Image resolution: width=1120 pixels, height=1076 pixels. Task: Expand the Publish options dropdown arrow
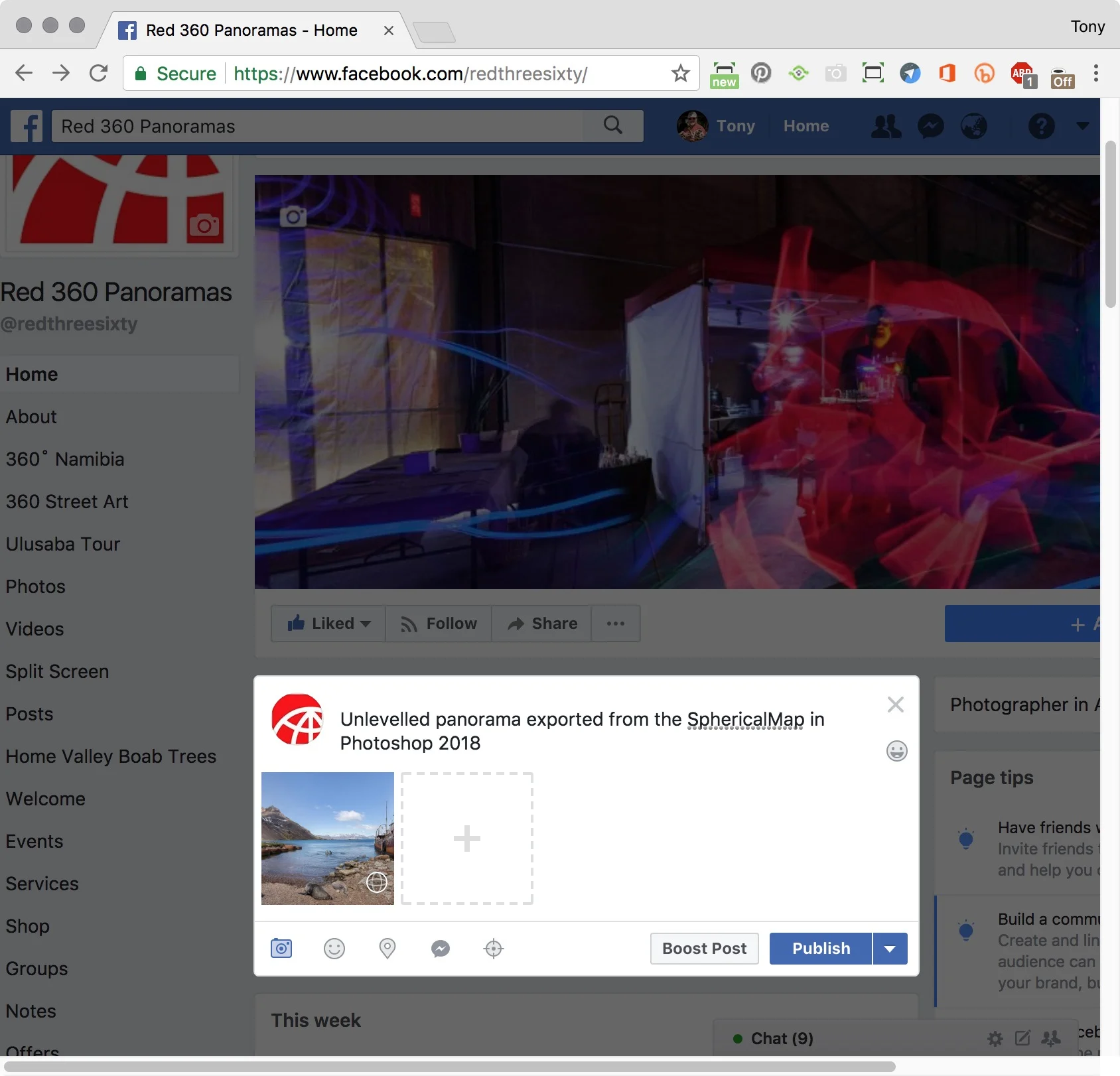pos(890,949)
